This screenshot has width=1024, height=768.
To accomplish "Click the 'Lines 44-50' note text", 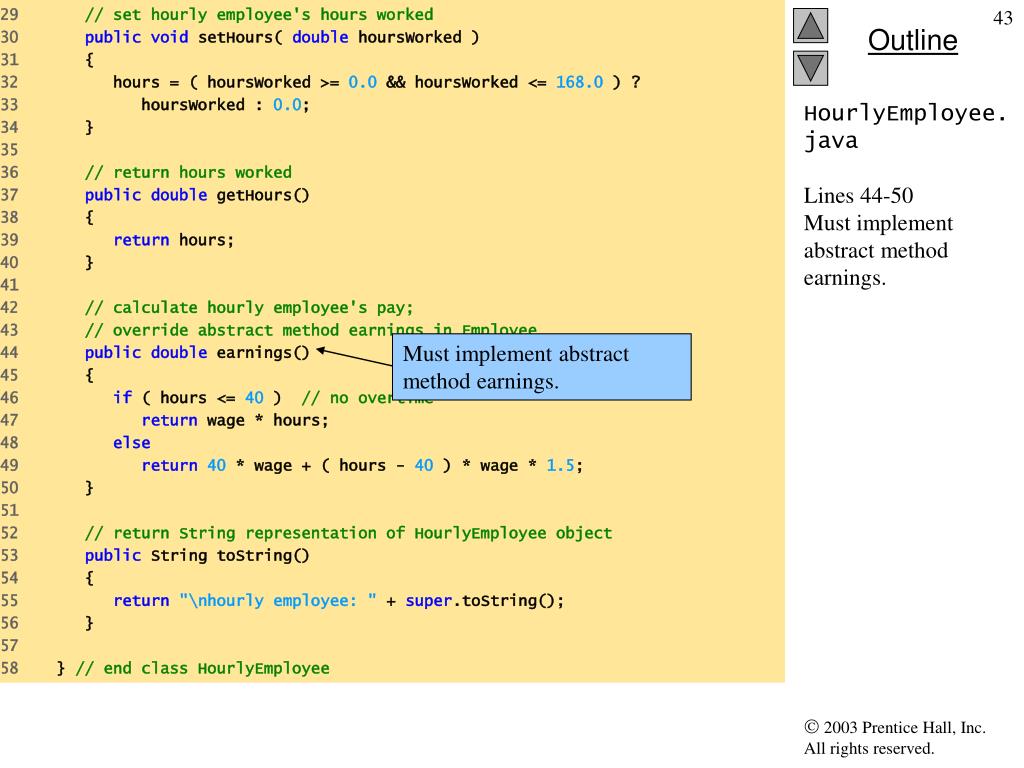I will 858,195.
